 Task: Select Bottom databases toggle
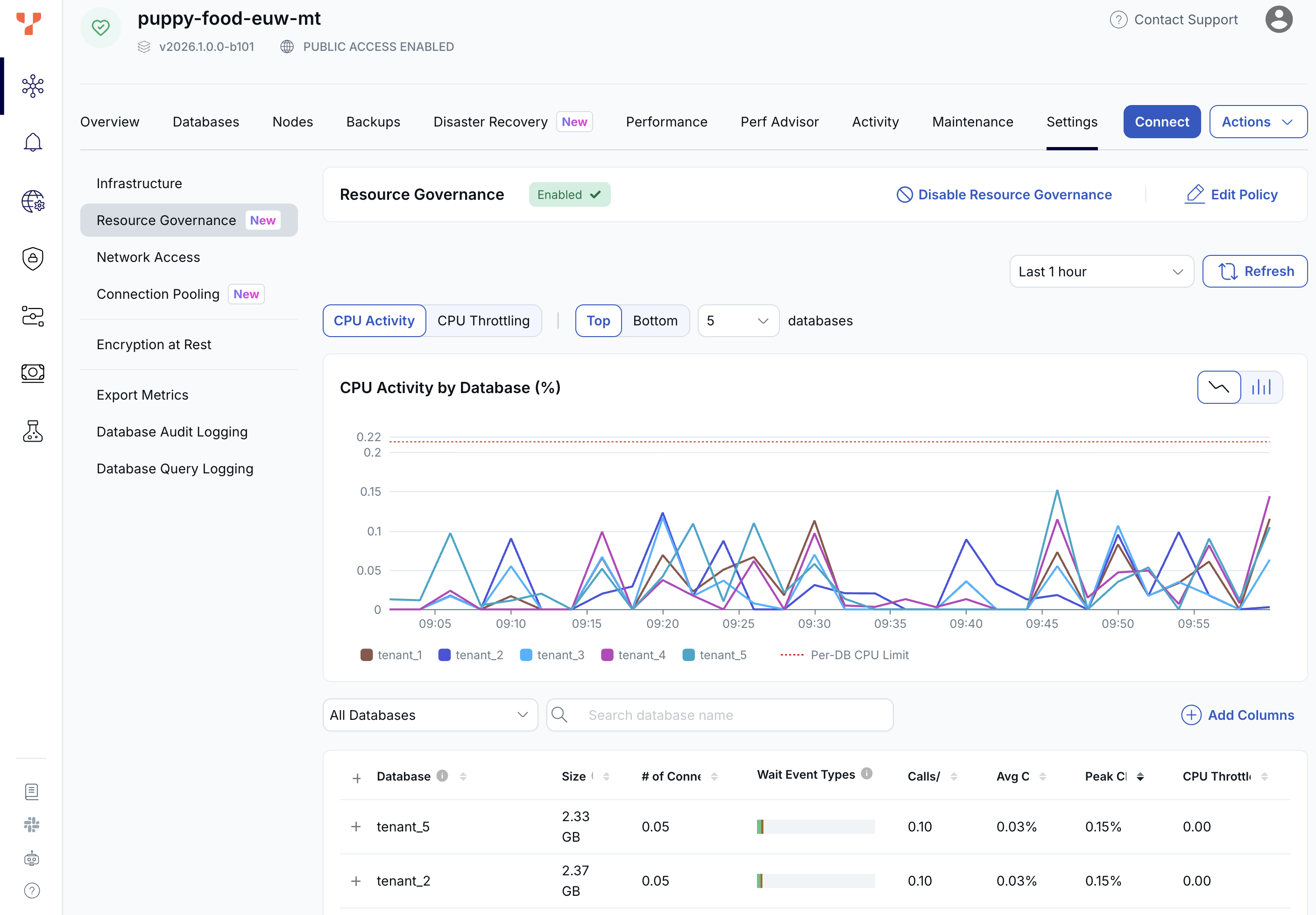[x=655, y=321]
